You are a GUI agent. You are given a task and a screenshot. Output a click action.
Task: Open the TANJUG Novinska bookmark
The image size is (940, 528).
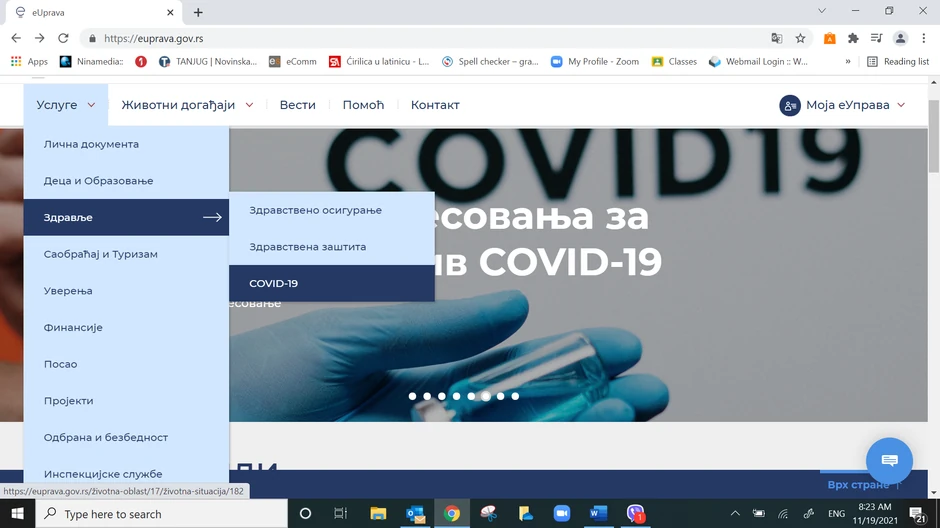(208, 62)
